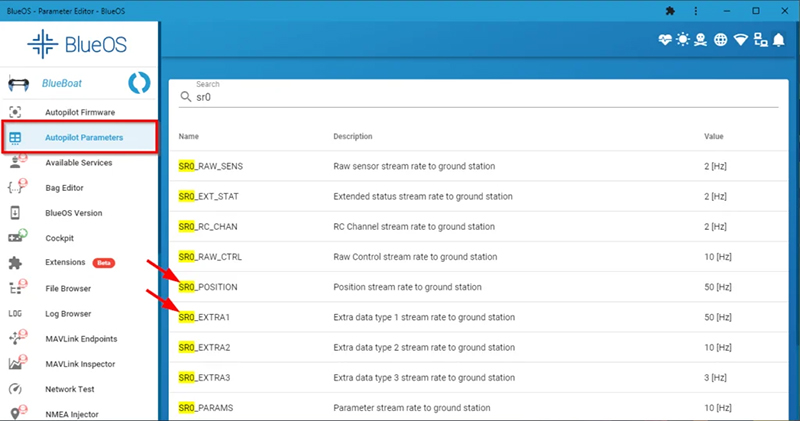Open the Extensions puzzle-piece icon
This screenshot has height=421, width=800.
point(16,263)
